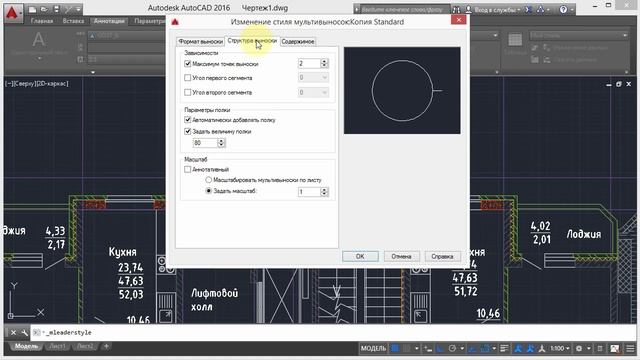Adjust the maximum leader points spinner arrows

point(324,64)
